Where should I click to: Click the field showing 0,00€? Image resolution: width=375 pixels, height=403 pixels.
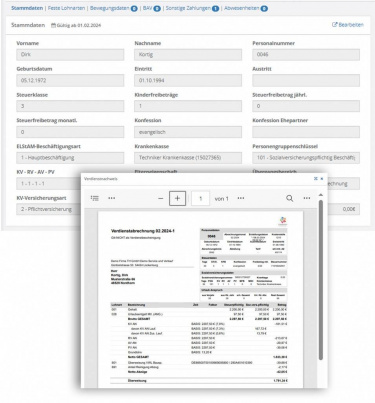pos(344,209)
